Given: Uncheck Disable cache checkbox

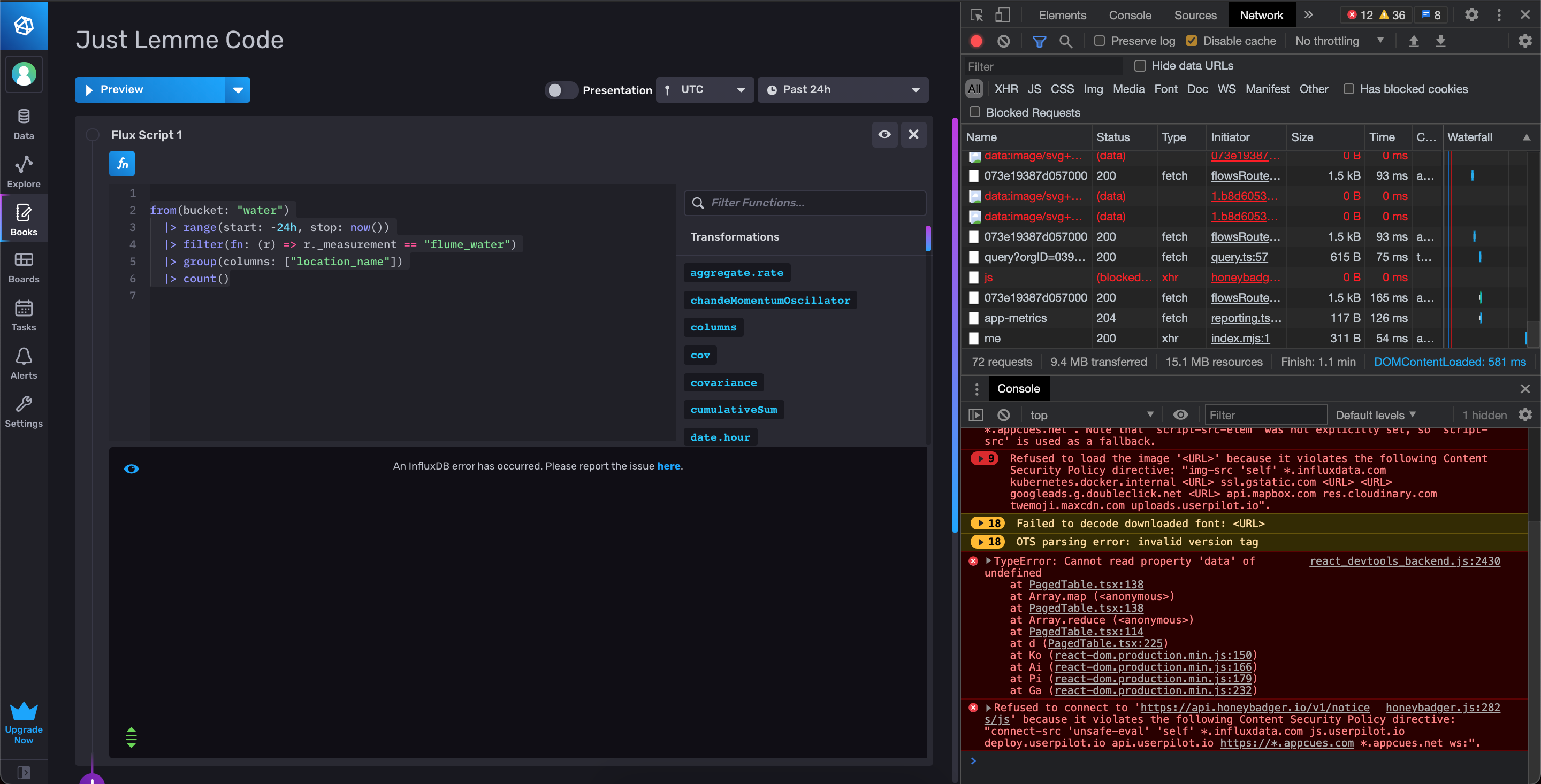Looking at the screenshot, I should (x=1192, y=41).
